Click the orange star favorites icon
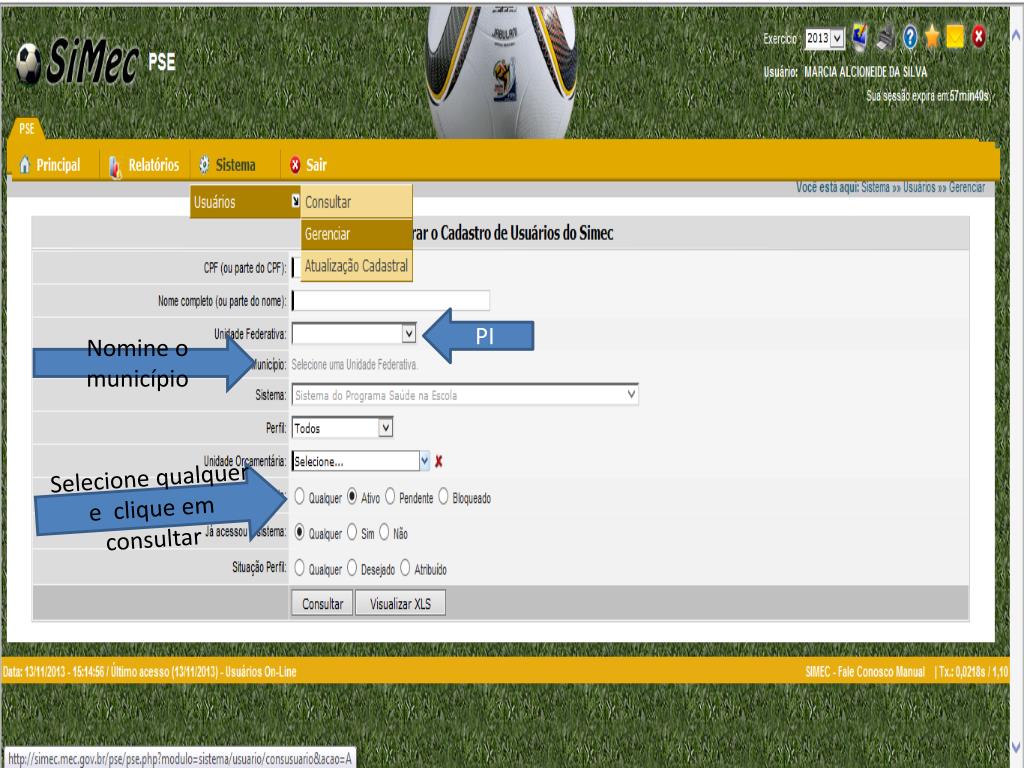 (932, 37)
